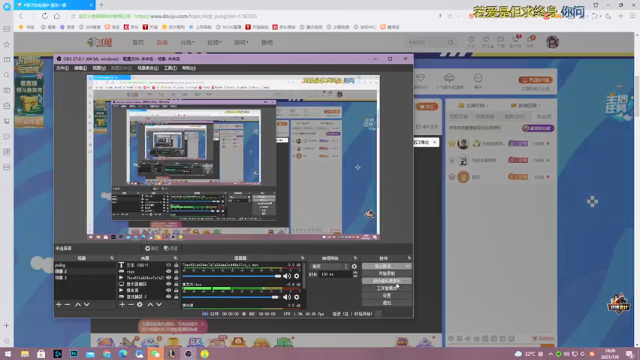Viewport: 640px width, 360px height.
Task: Open the File menu in OBS
Action: pos(62,68)
